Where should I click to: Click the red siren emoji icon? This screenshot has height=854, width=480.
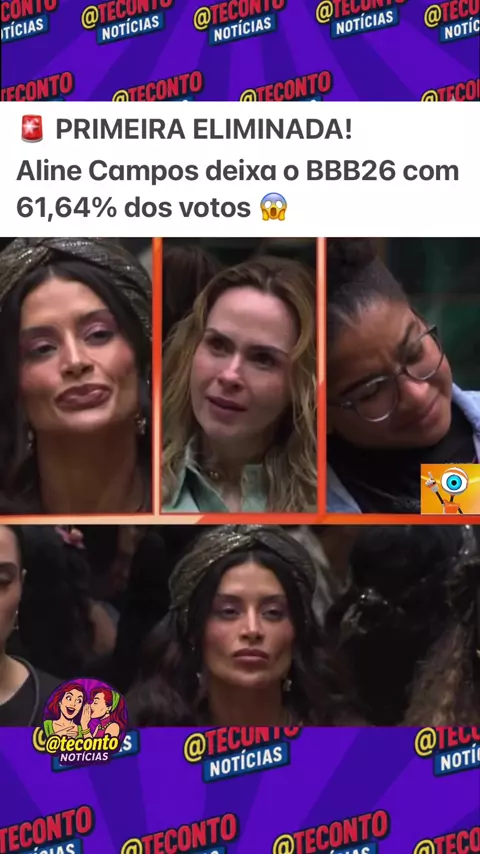(x=32, y=130)
